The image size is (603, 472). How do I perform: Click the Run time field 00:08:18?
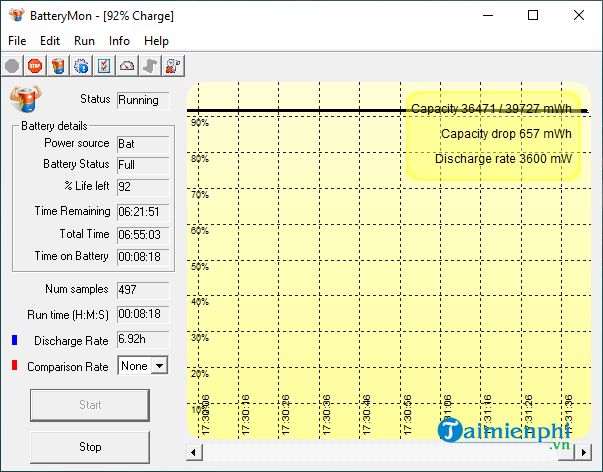point(143,315)
